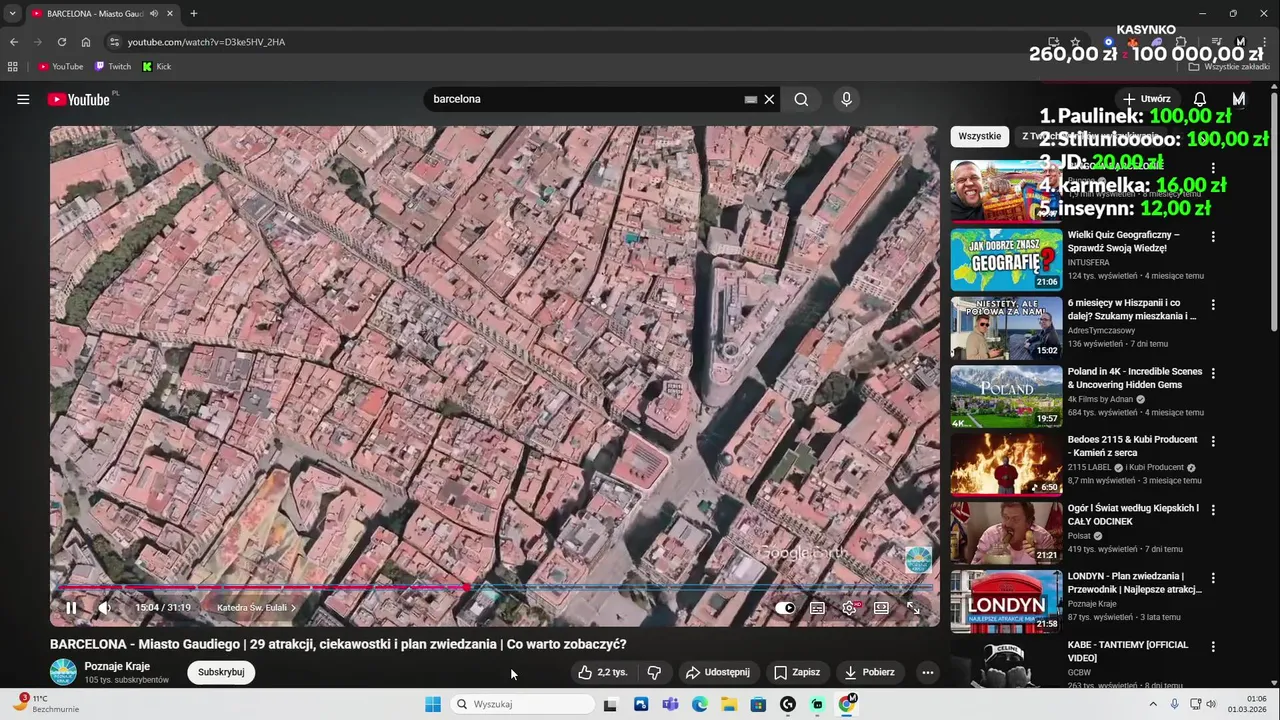Open options menu for 'Ogór | Świat według Kiepskich'
1280x720 pixels.
pos(1213,510)
